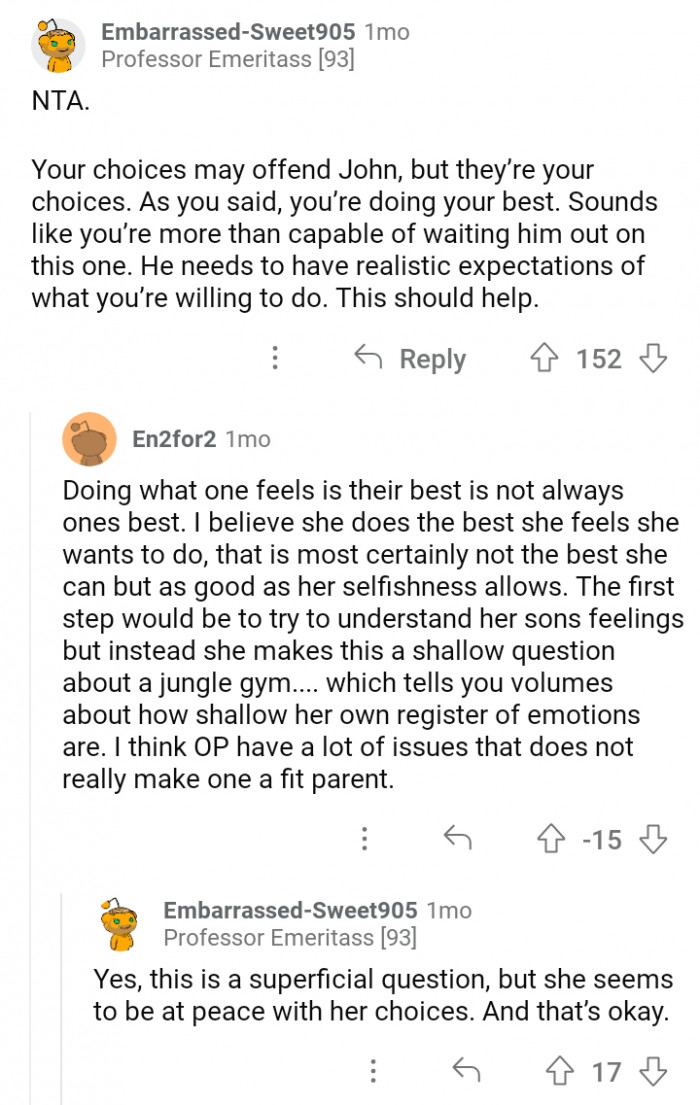This screenshot has height=1105, width=700.
Task: Open more options on En2for2's comment
Action: pos(366,840)
